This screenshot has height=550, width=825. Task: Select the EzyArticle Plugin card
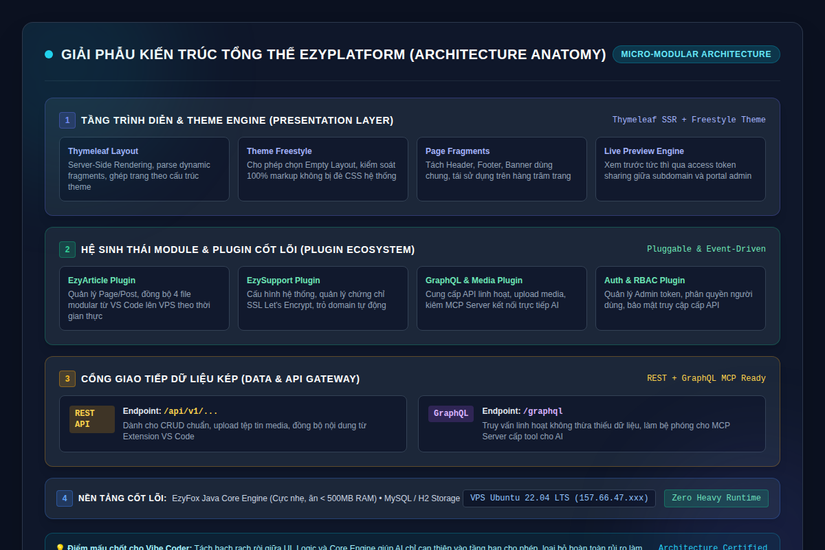(144, 298)
